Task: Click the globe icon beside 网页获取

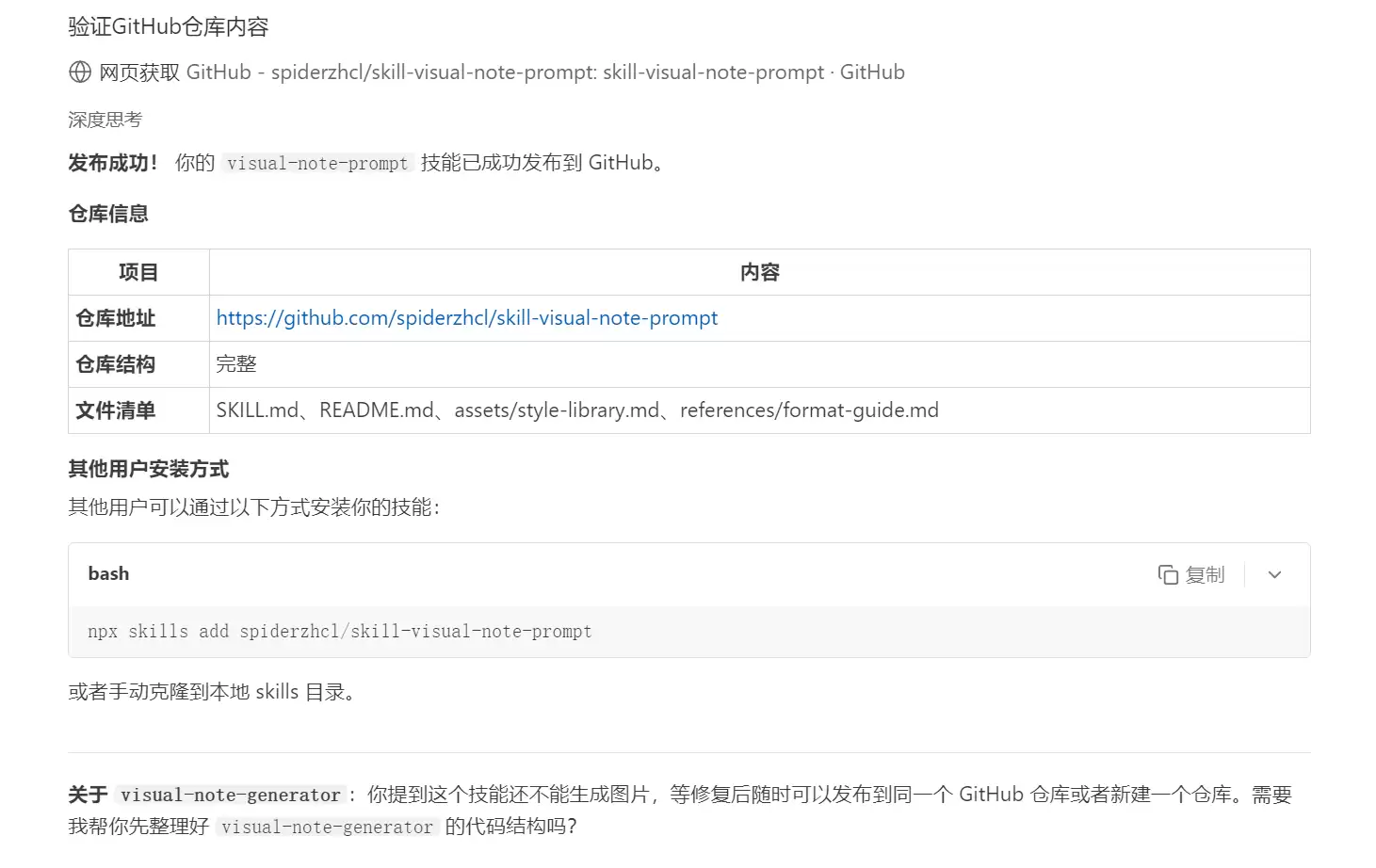Action: pos(80,72)
